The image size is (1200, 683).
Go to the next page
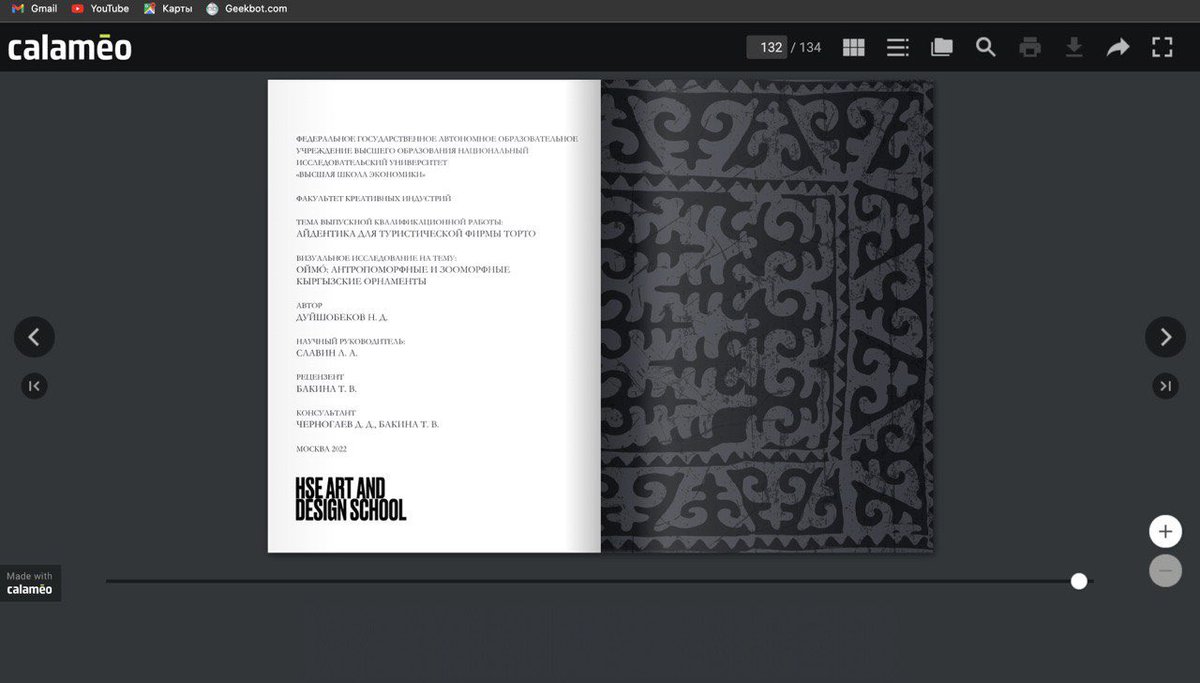(x=1165, y=337)
